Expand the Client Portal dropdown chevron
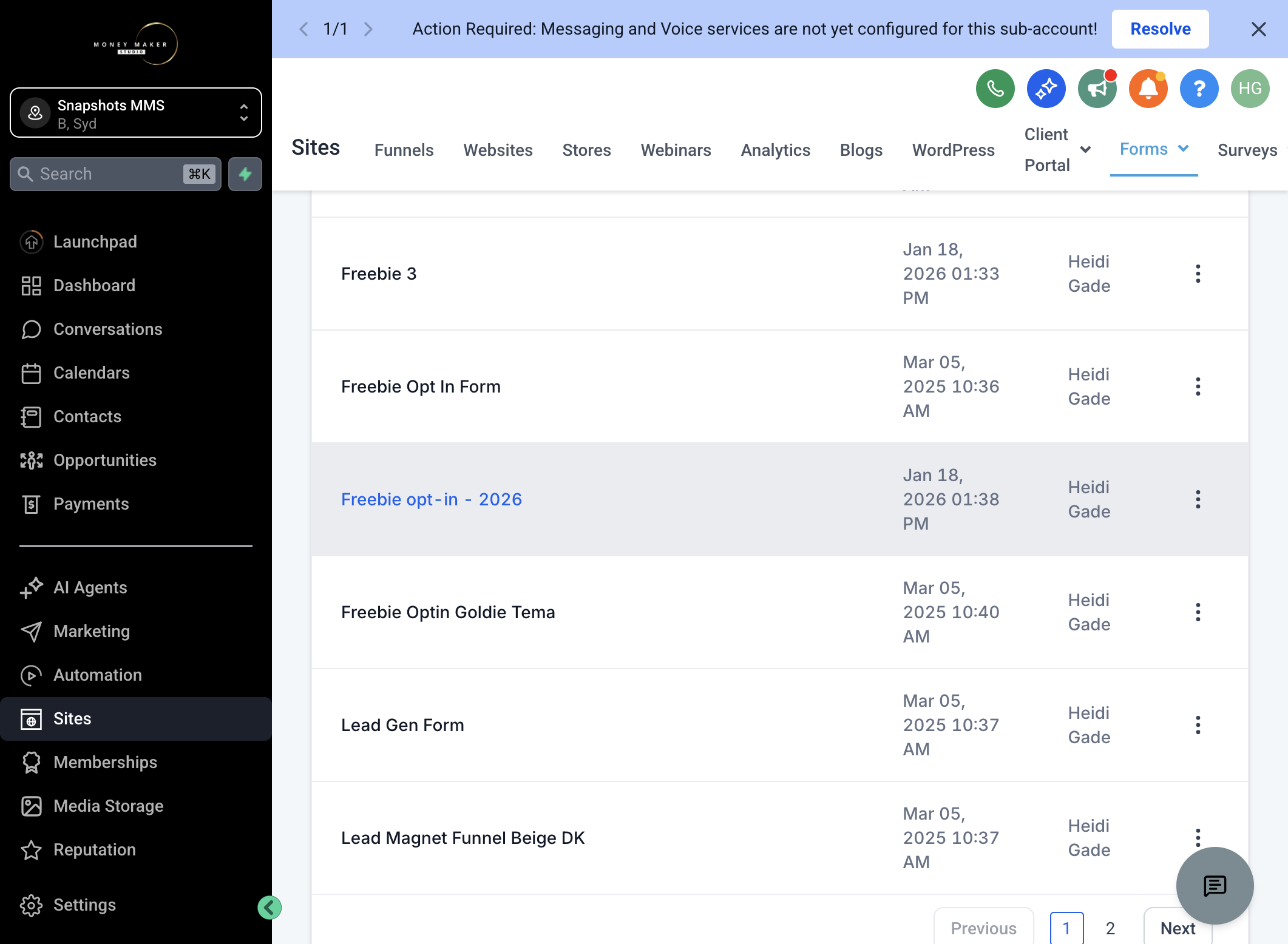Viewport: 1288px width, 944px height. point(1086,150)
